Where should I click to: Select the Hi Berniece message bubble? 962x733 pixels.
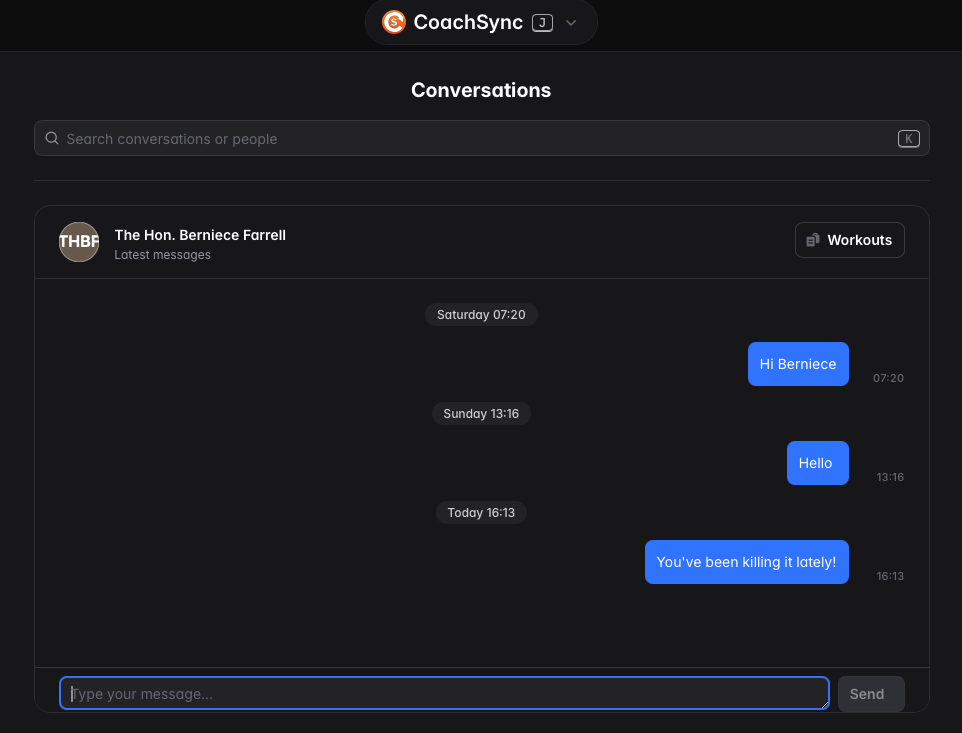click(x=798, y=363)
